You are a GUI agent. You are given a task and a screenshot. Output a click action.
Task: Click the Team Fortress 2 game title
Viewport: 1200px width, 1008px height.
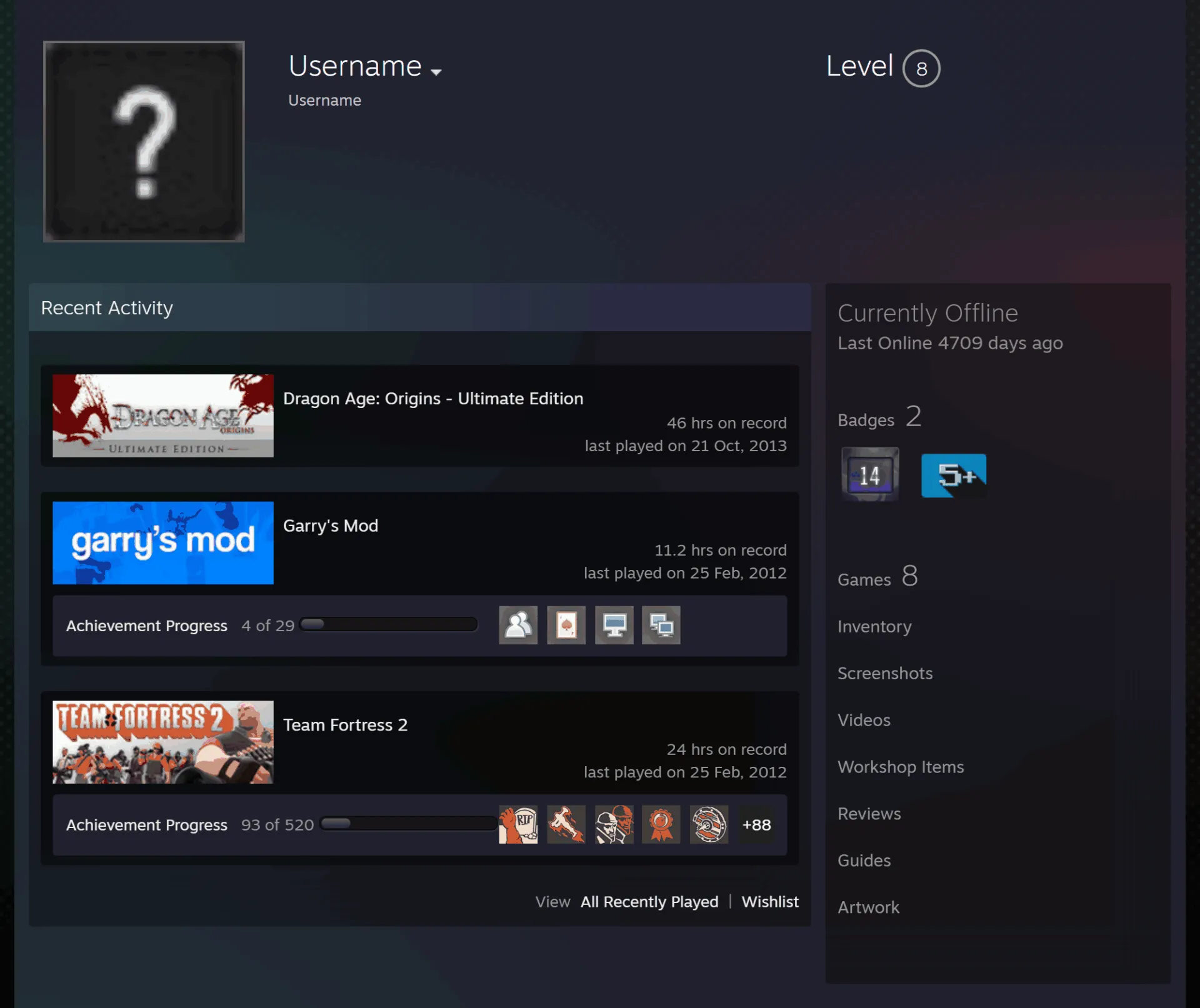[x=345, y=725]
